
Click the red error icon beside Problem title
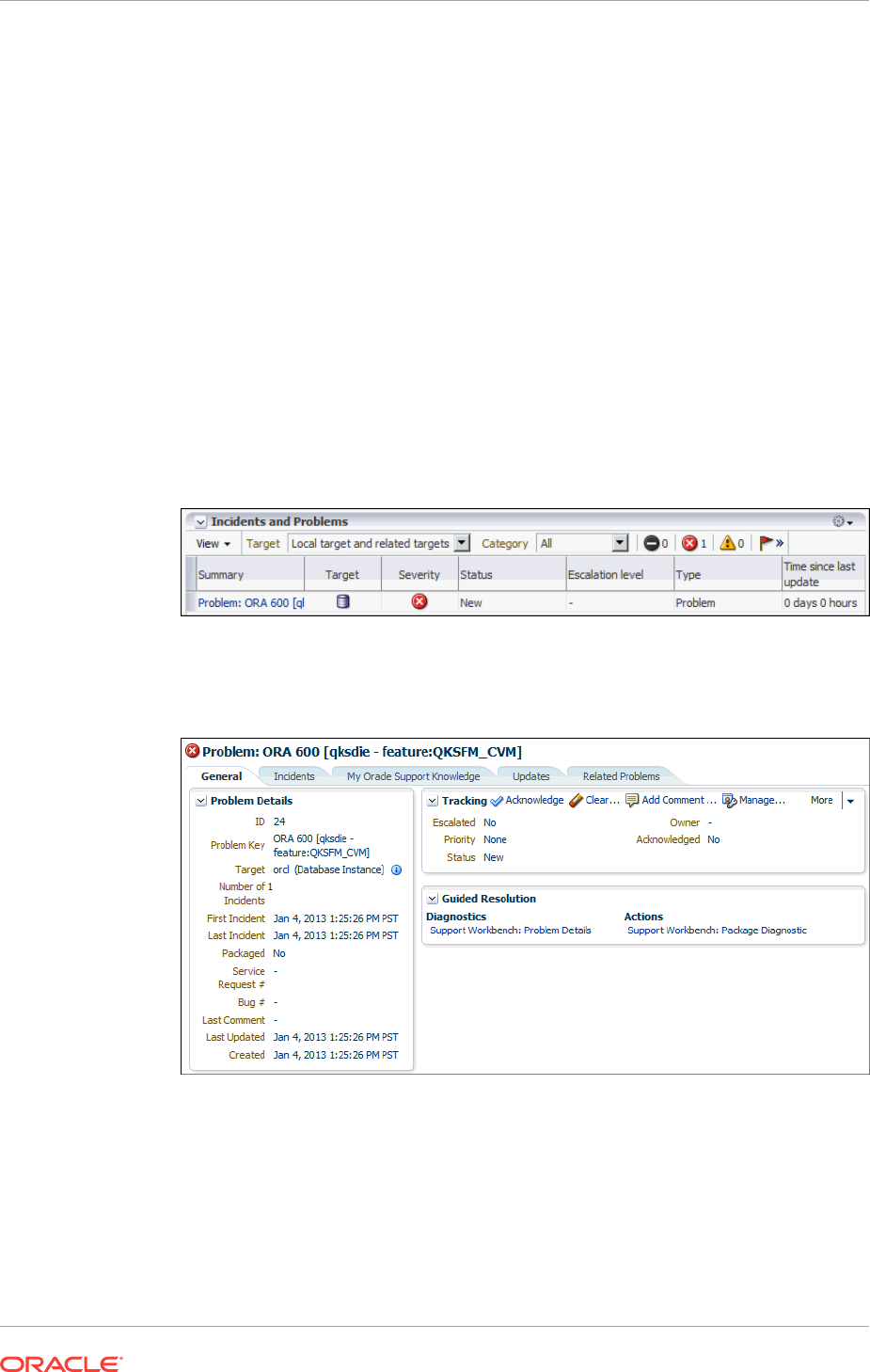pyautogui.click(x=193, y=751)
